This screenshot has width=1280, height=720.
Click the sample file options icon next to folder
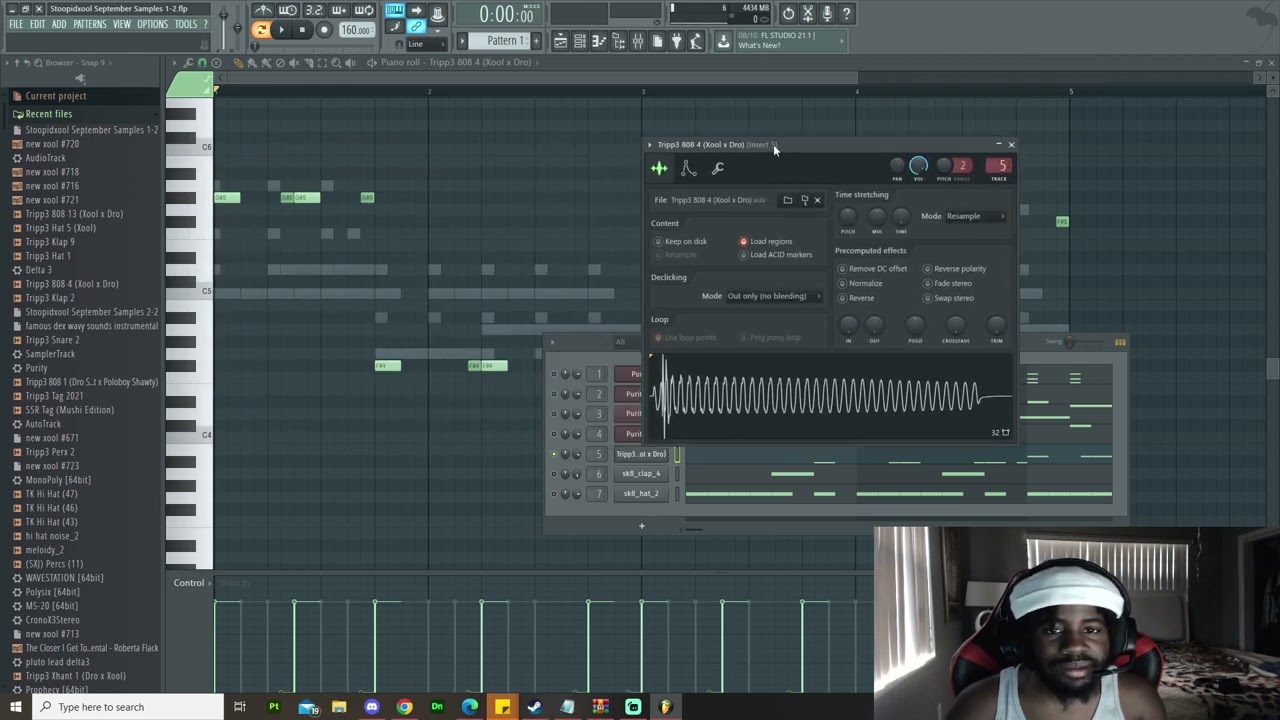804,200
